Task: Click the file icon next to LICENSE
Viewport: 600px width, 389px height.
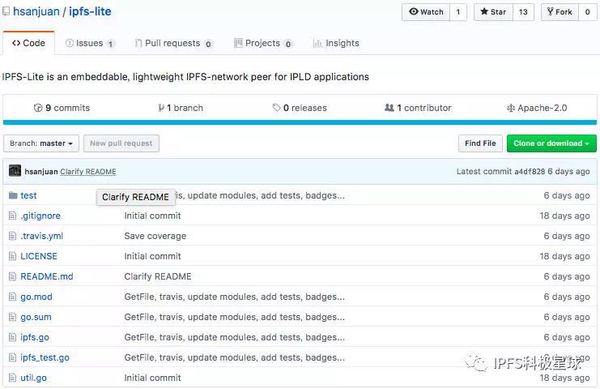Action: tap(13, 256)
